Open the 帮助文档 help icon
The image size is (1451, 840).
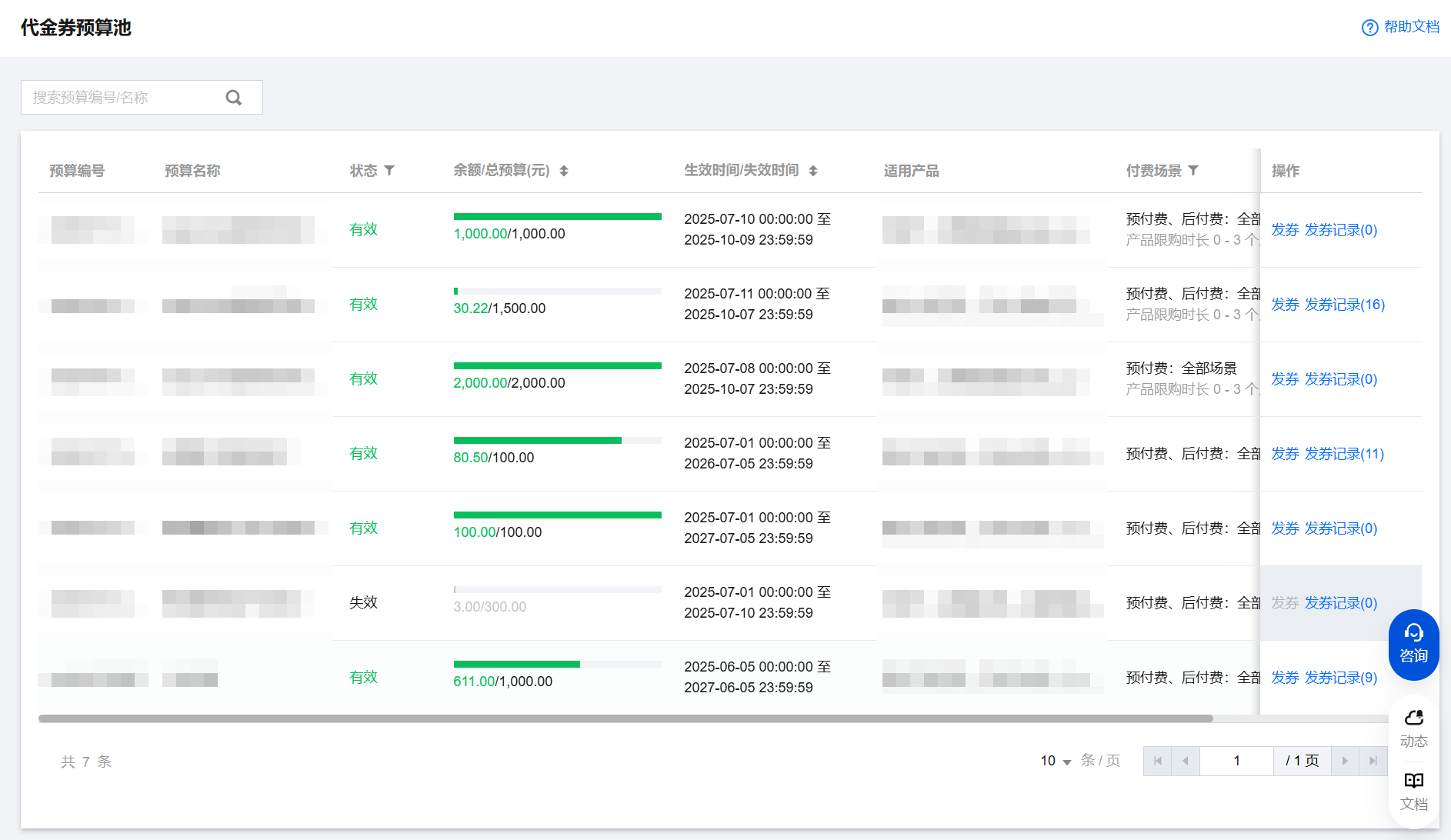click(1369, 28)
